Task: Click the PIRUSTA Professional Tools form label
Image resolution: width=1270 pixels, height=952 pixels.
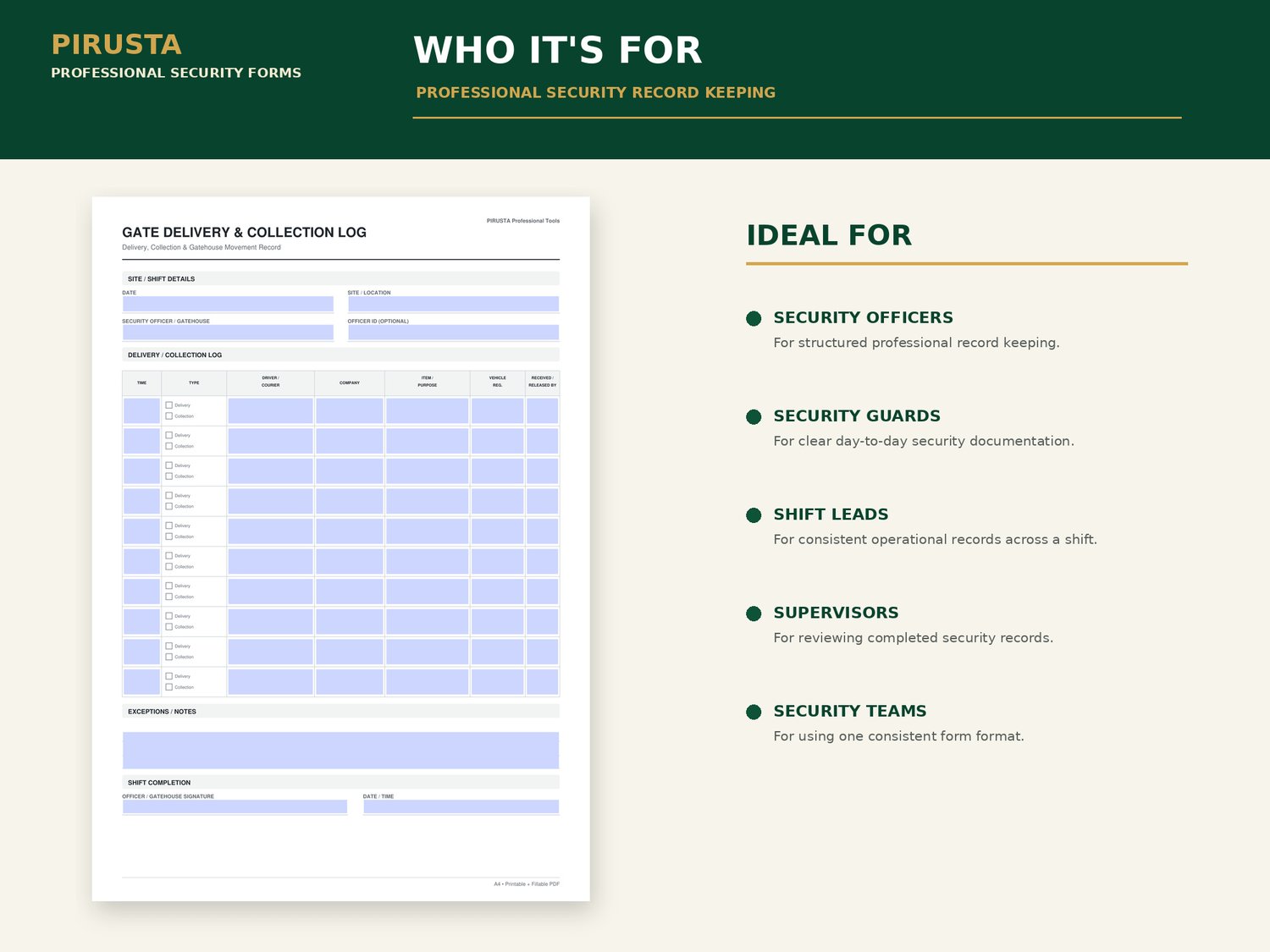Action: pyautogui.click(x=523, y=221)
